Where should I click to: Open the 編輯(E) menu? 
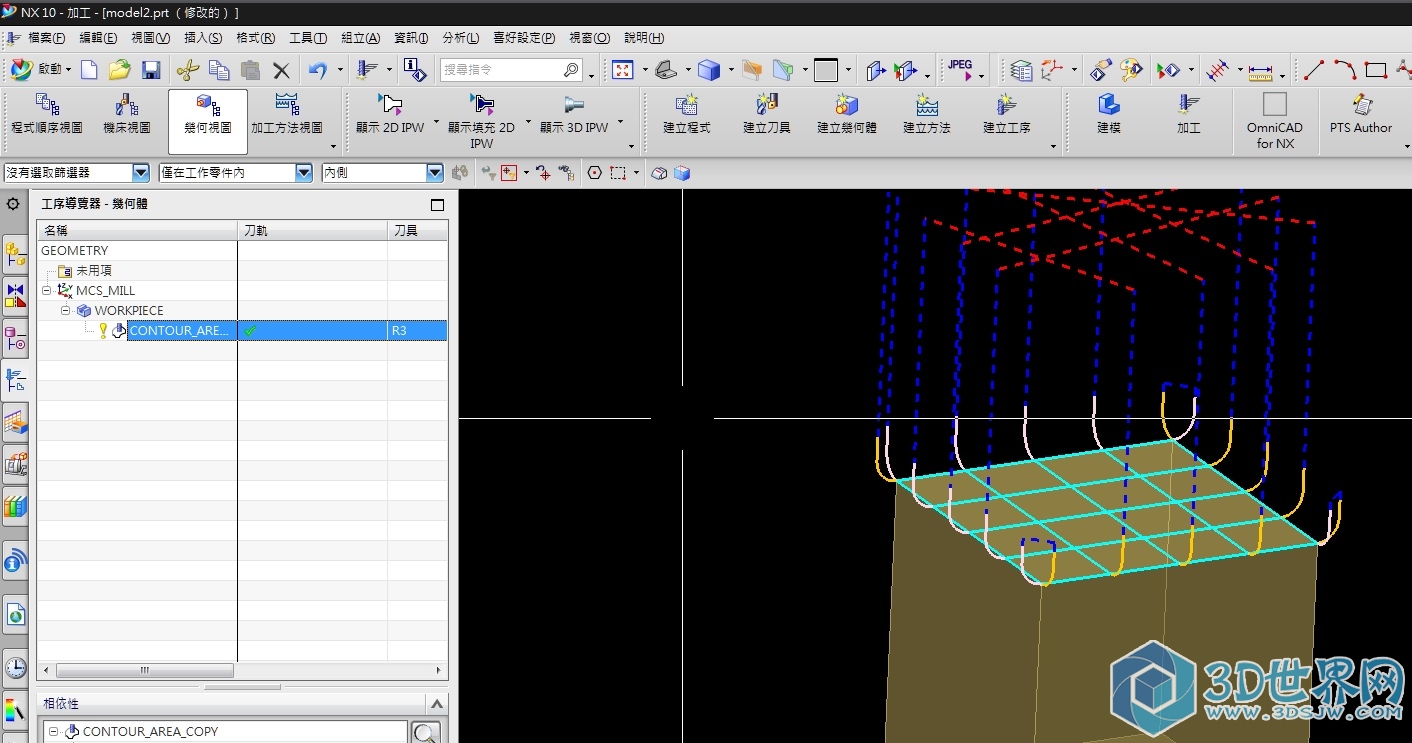click(x=98, y=38)
